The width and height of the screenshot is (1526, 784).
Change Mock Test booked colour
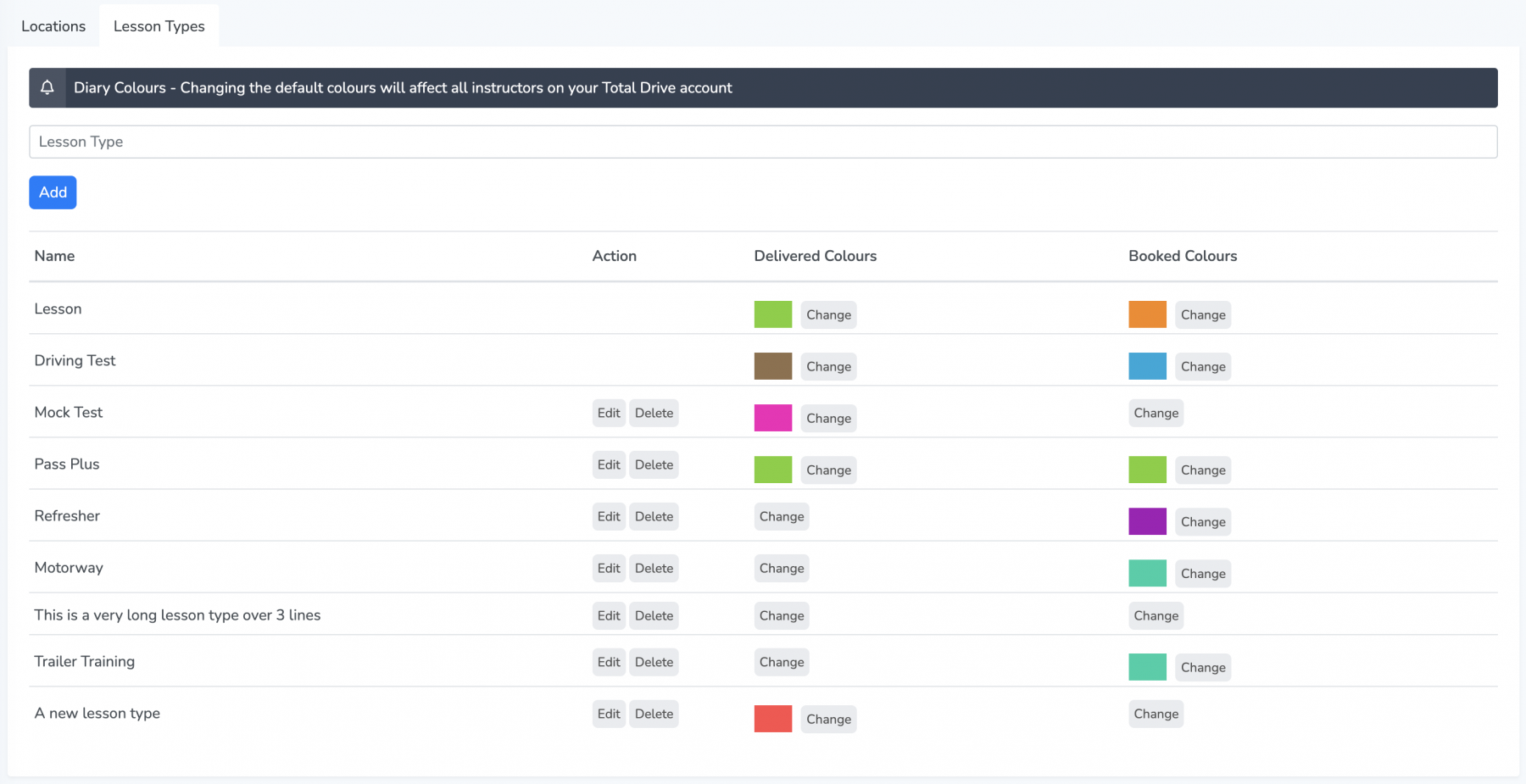(x=1156, y=413)
